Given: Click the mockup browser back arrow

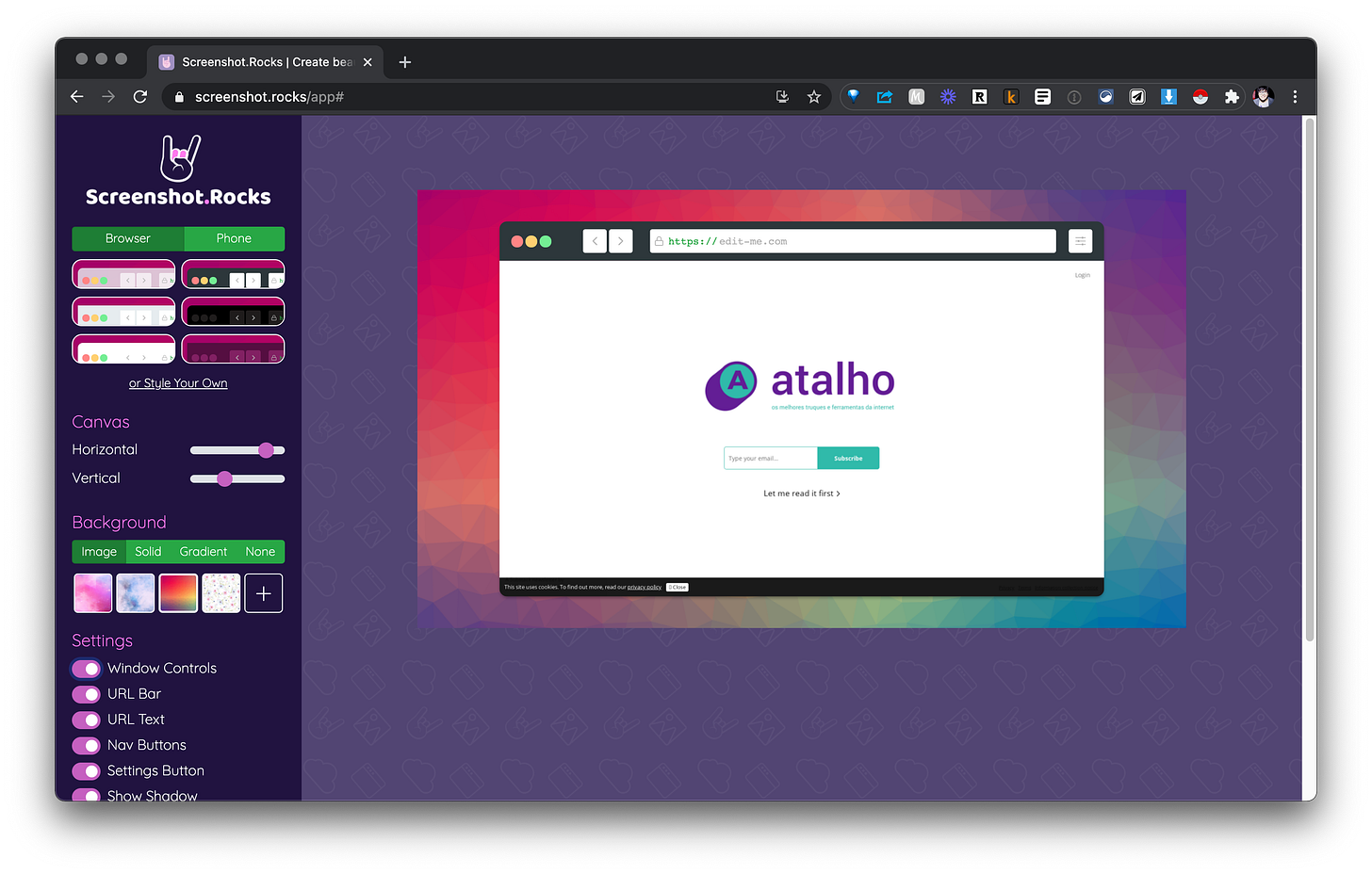Looking at the screenshot, I should (595, 242).
